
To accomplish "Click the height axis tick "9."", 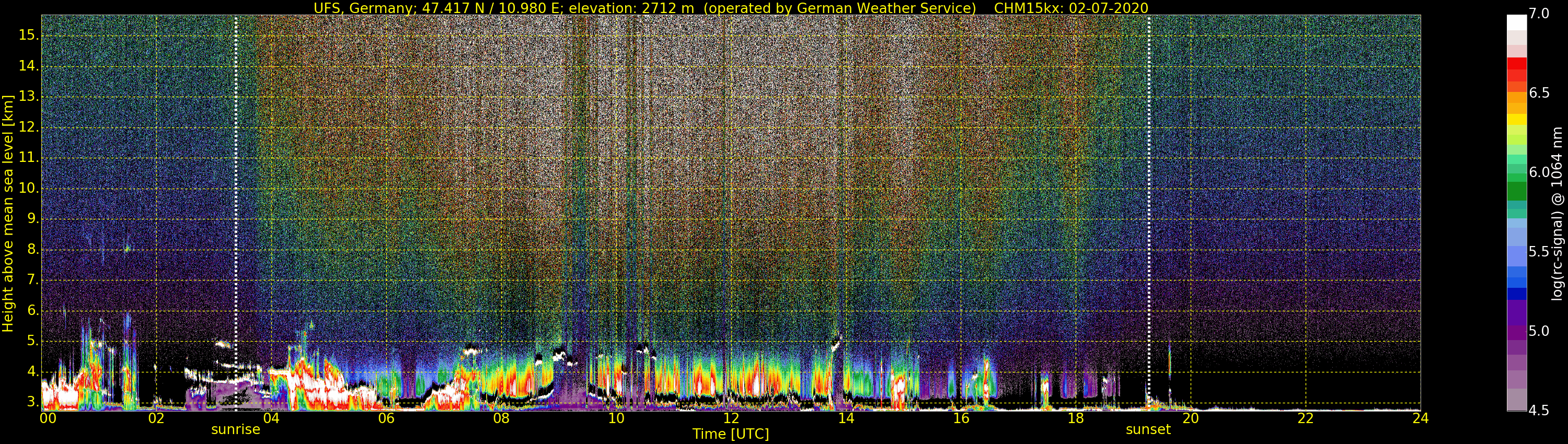I will [33, 219].
